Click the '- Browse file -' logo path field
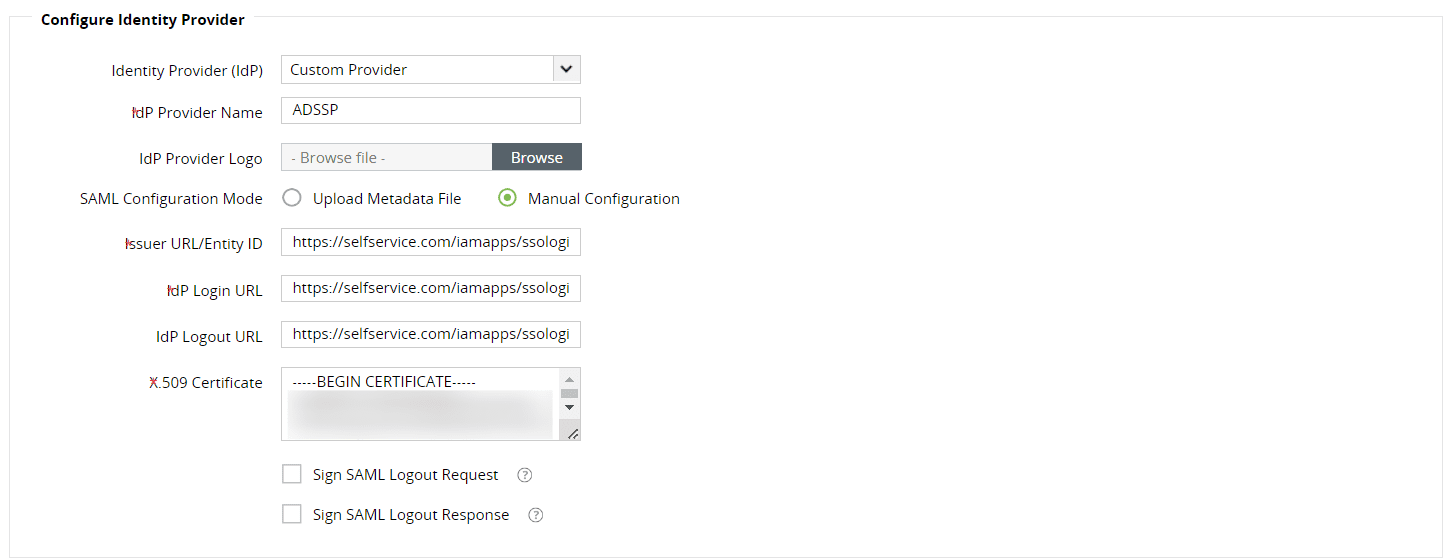 (x=386, y=158)
